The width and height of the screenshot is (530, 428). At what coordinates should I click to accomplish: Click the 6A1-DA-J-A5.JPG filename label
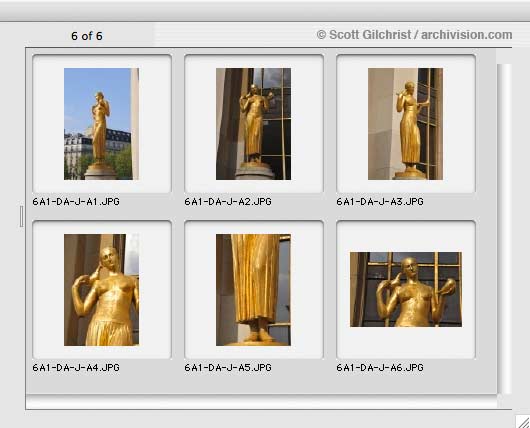228,367
